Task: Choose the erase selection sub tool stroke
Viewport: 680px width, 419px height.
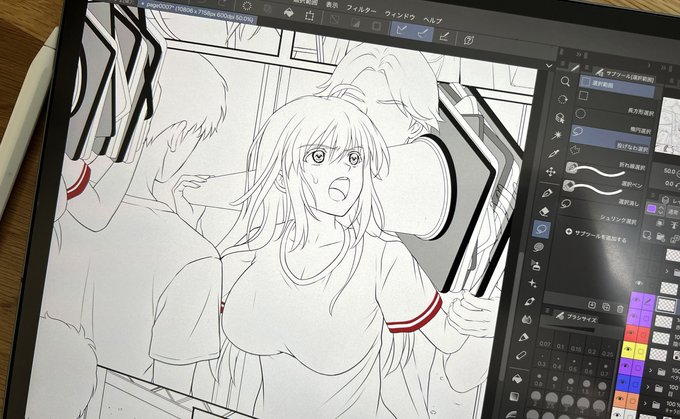Action: (593, 189)
